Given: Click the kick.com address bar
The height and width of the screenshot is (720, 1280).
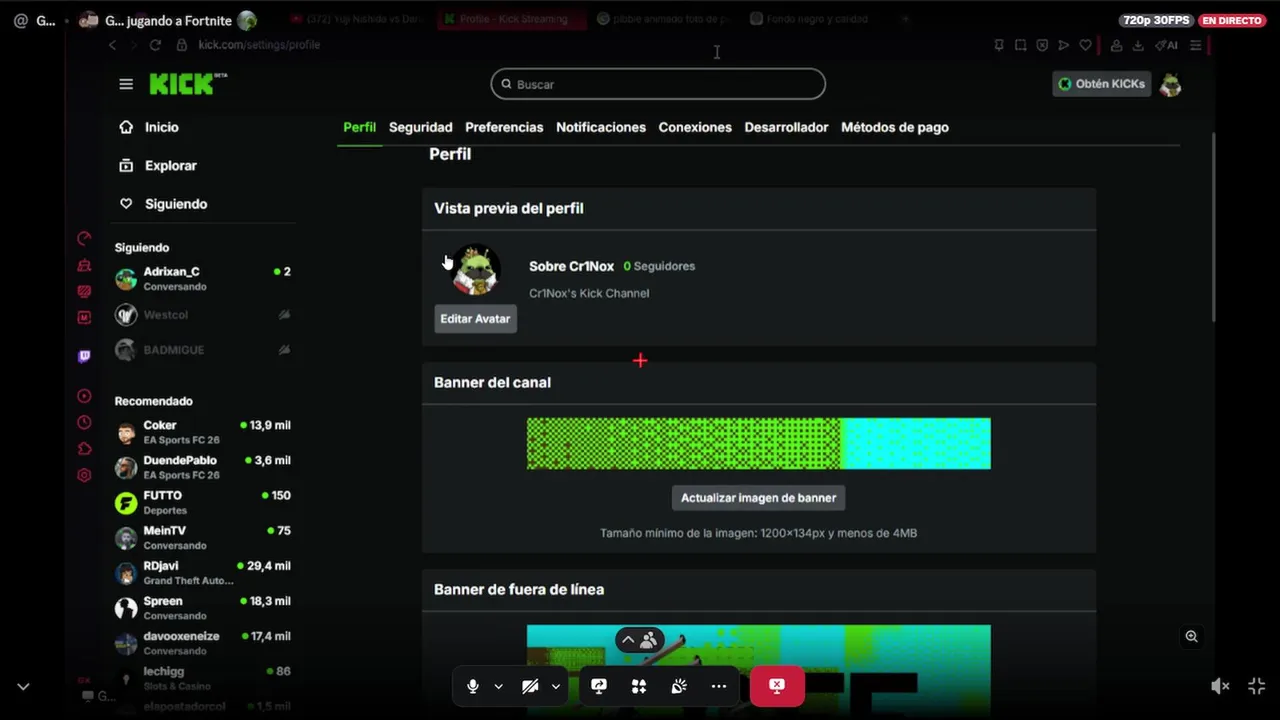Looking at the screenshot, I should coord(258,45).
